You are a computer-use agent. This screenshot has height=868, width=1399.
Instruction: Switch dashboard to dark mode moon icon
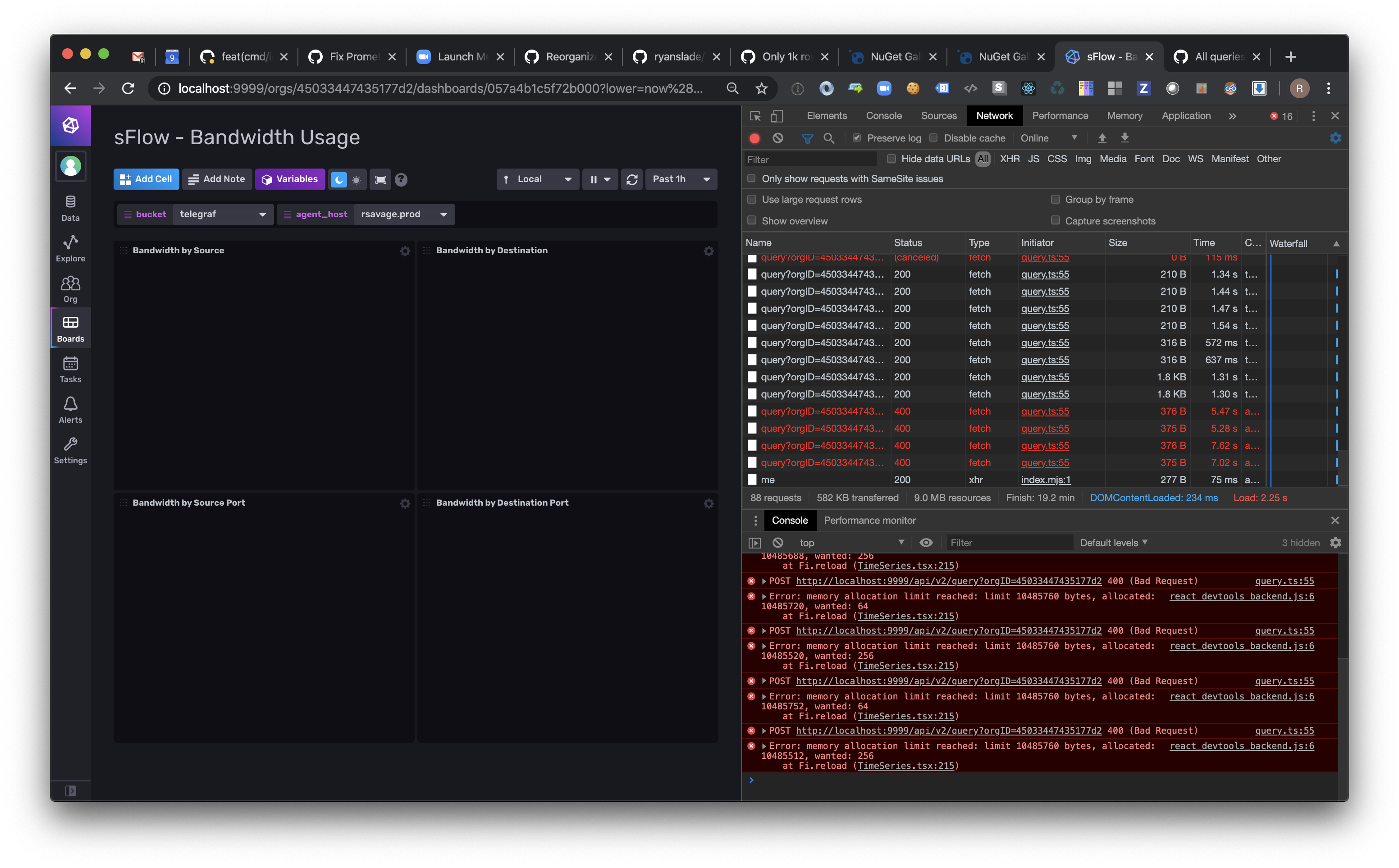click(x=338, y=180)
